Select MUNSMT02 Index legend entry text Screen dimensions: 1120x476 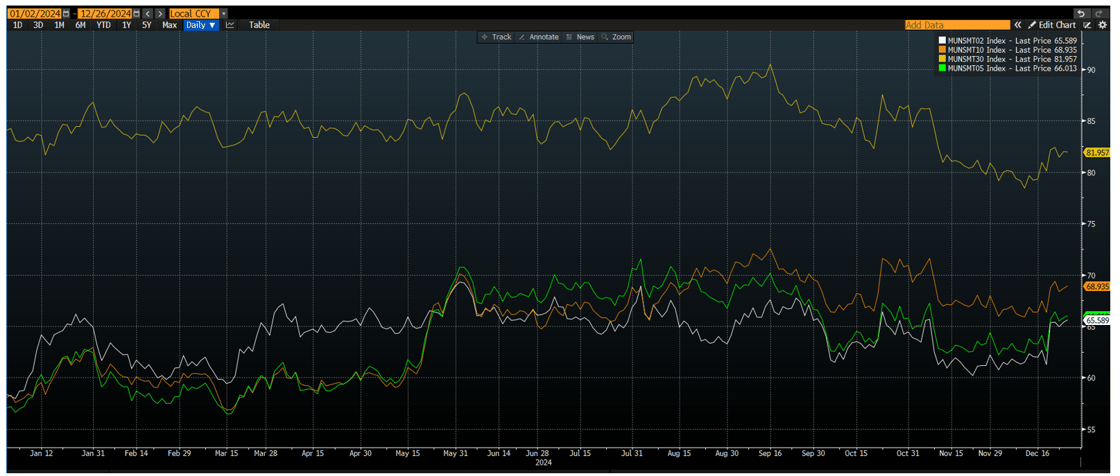[1012, 41]
